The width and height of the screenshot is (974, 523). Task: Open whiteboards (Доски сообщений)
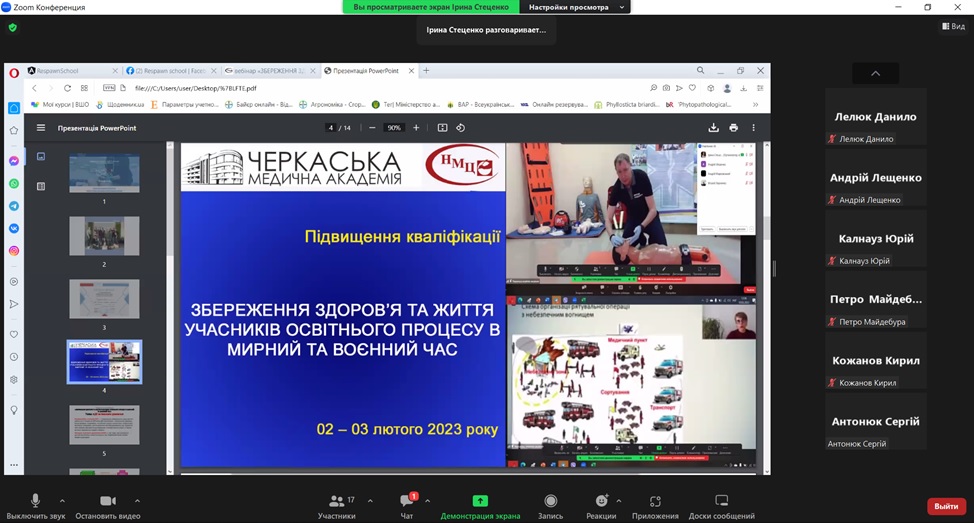point(721,501)
